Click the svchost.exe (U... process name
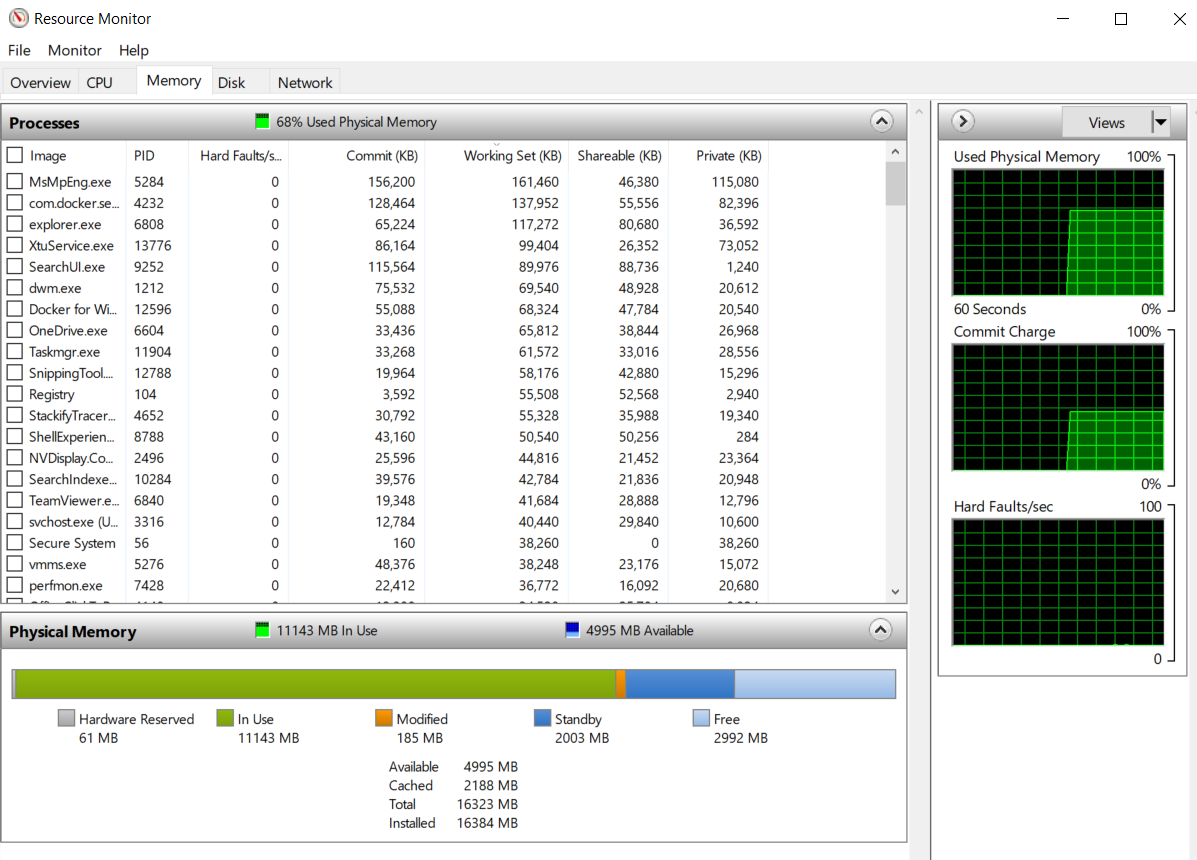1197x860 pixels. pos(73,522)
